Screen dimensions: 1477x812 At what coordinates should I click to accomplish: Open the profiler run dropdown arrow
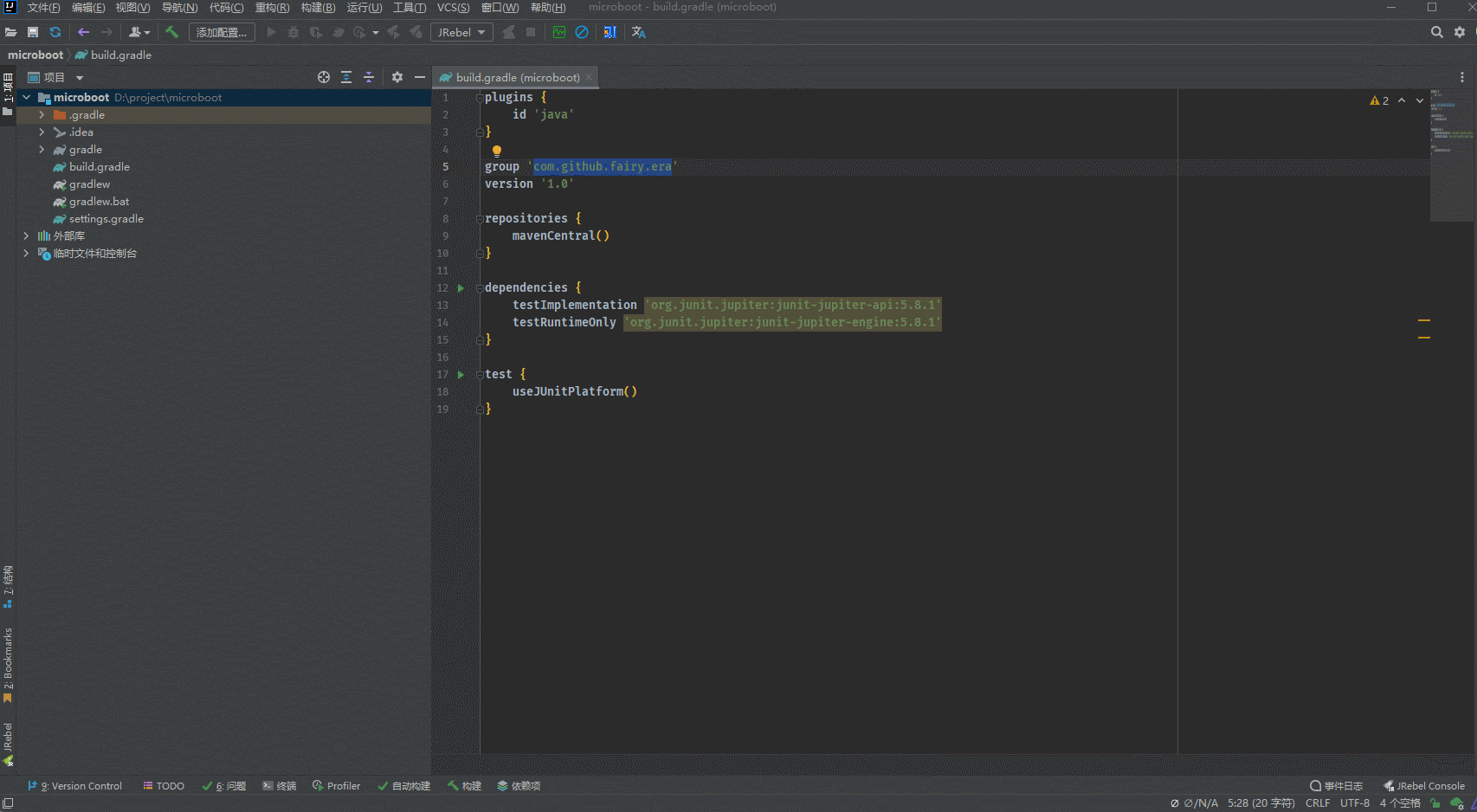375,32
